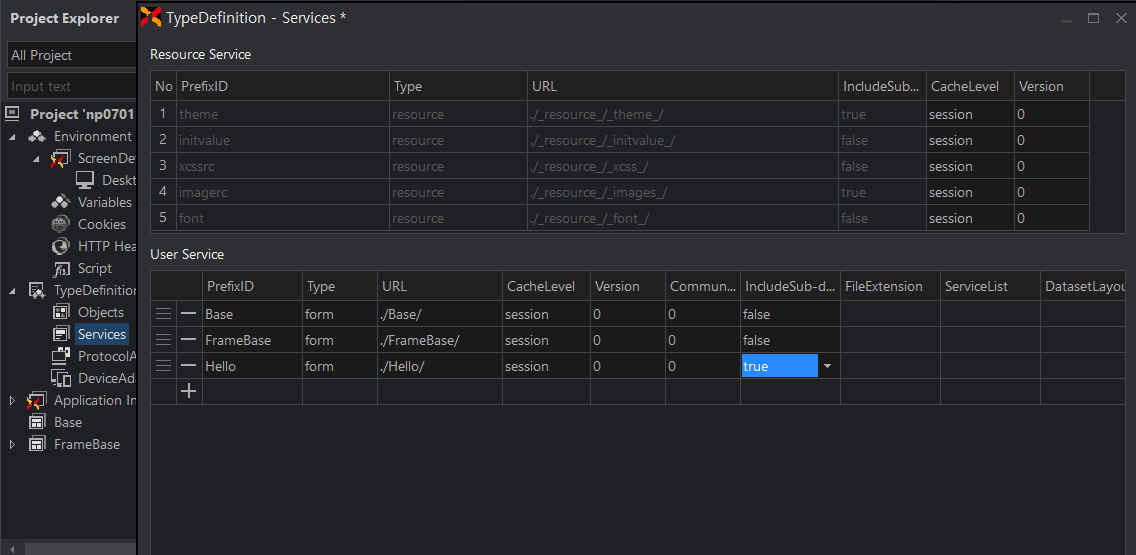Click the selected true IncludeSub-directory value of Hello
The image size is (1136, 555).
[780, 366]
